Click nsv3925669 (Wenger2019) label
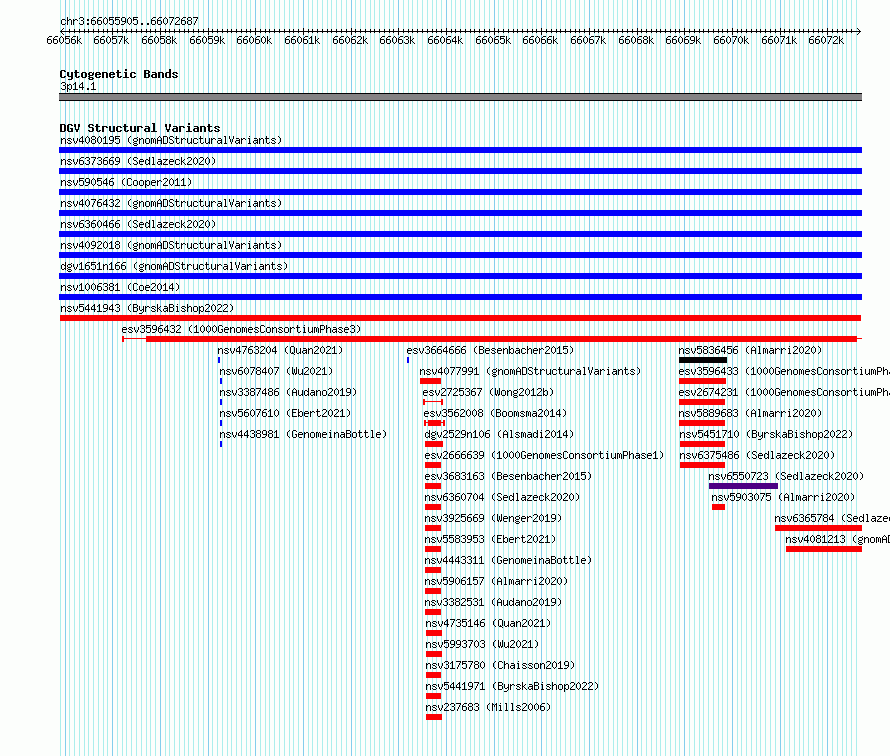 493,518
